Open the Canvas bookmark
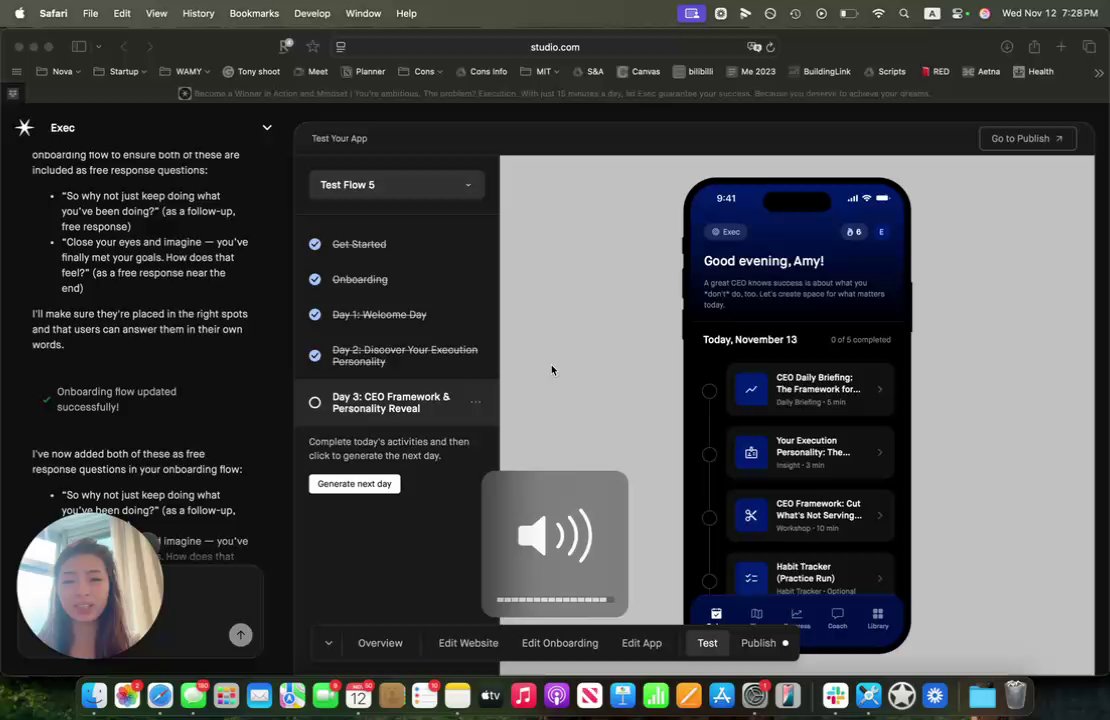 point(639,72)
